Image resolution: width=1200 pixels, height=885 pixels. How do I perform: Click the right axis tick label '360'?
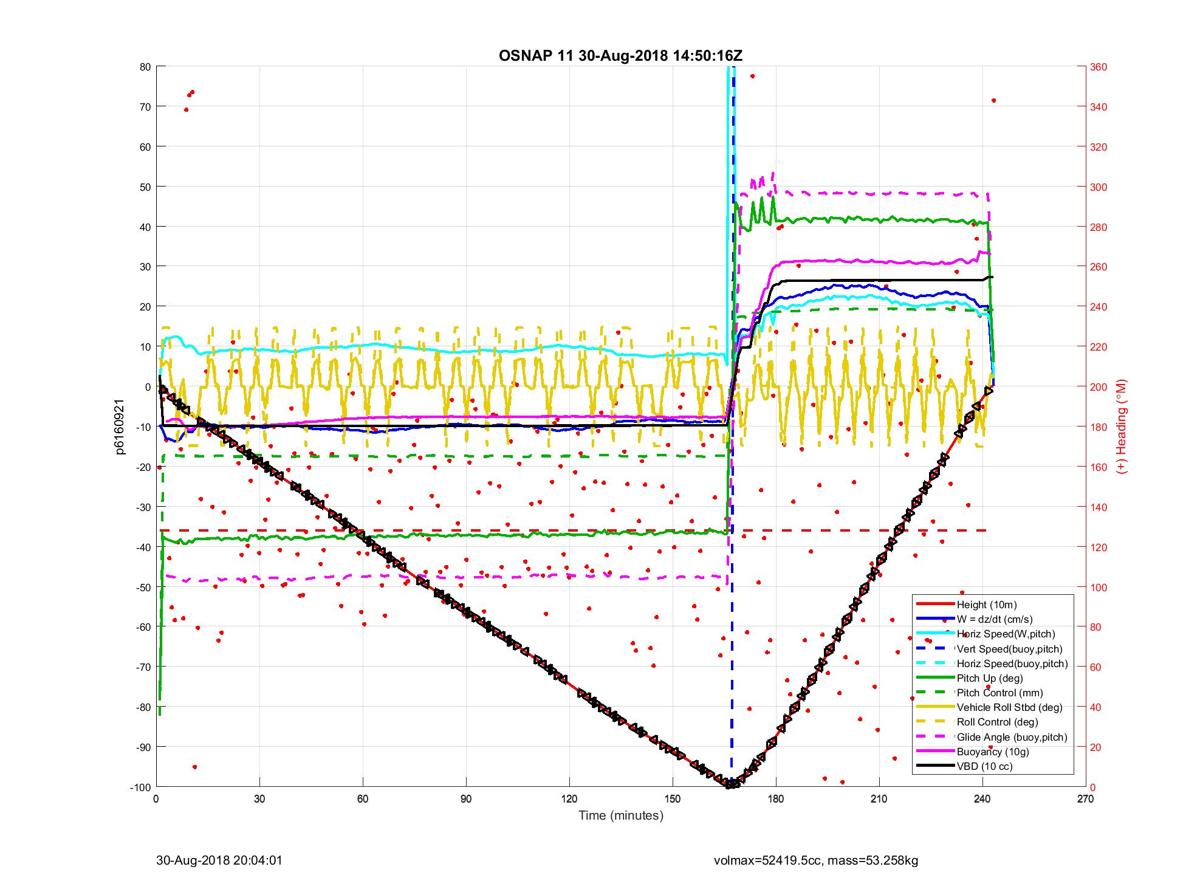[1100, 67]
